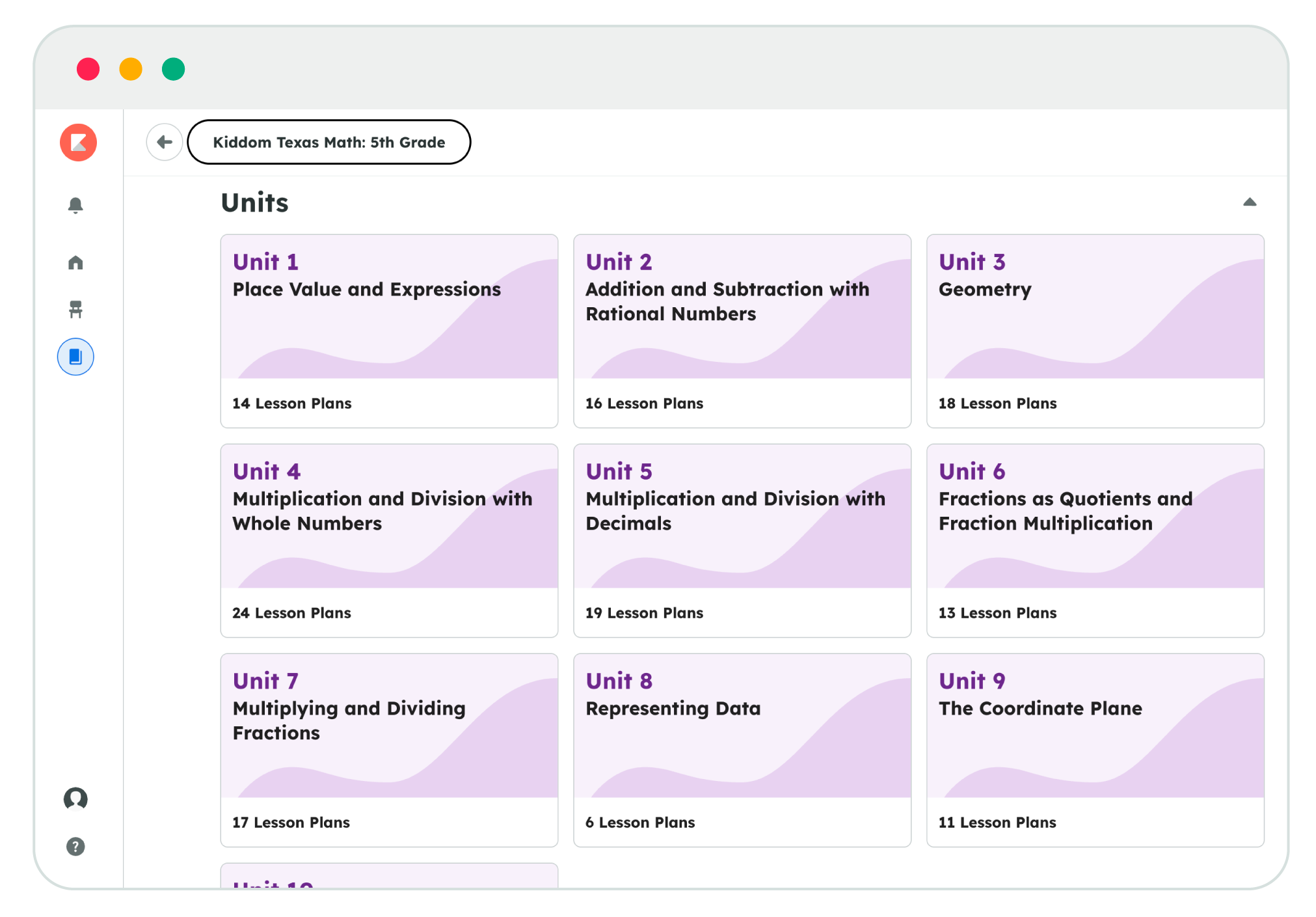Open user profile avatar icon
The height and width of the screenshot is (917, 1316).
click(75, 798)
